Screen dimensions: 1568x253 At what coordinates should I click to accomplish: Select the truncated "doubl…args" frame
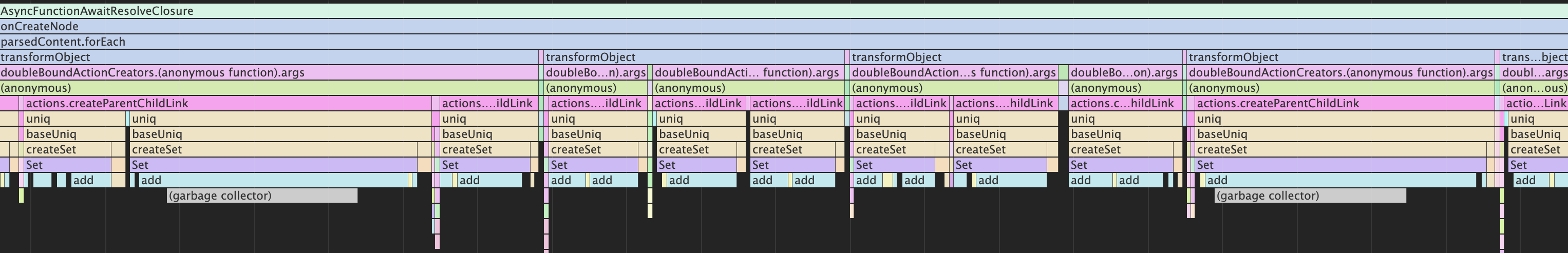point(1535,72)
